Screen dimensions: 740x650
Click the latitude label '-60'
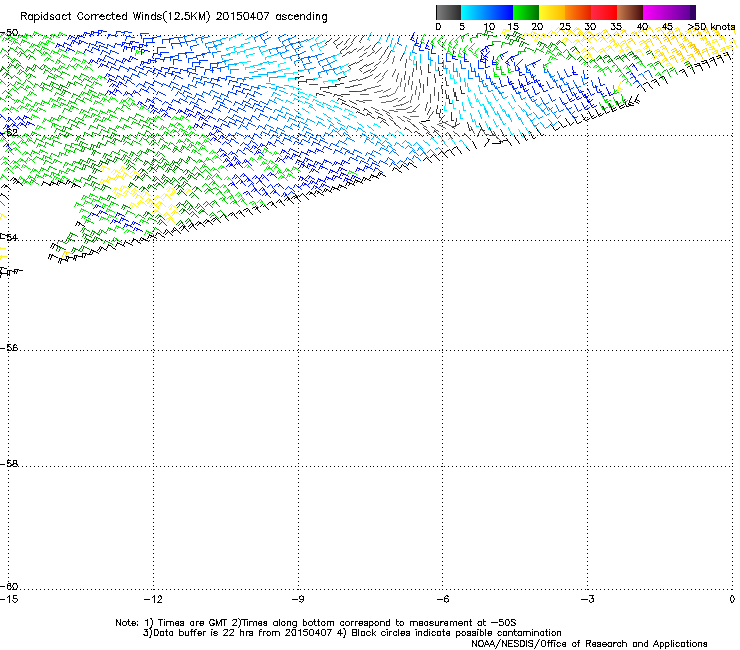[9, 587]
